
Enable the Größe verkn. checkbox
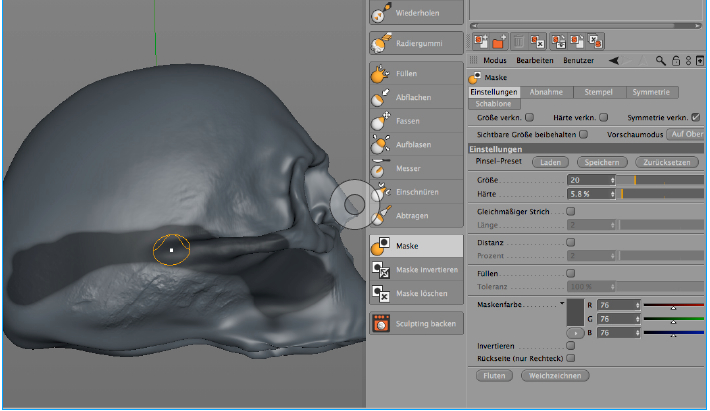tap(530, 117)
